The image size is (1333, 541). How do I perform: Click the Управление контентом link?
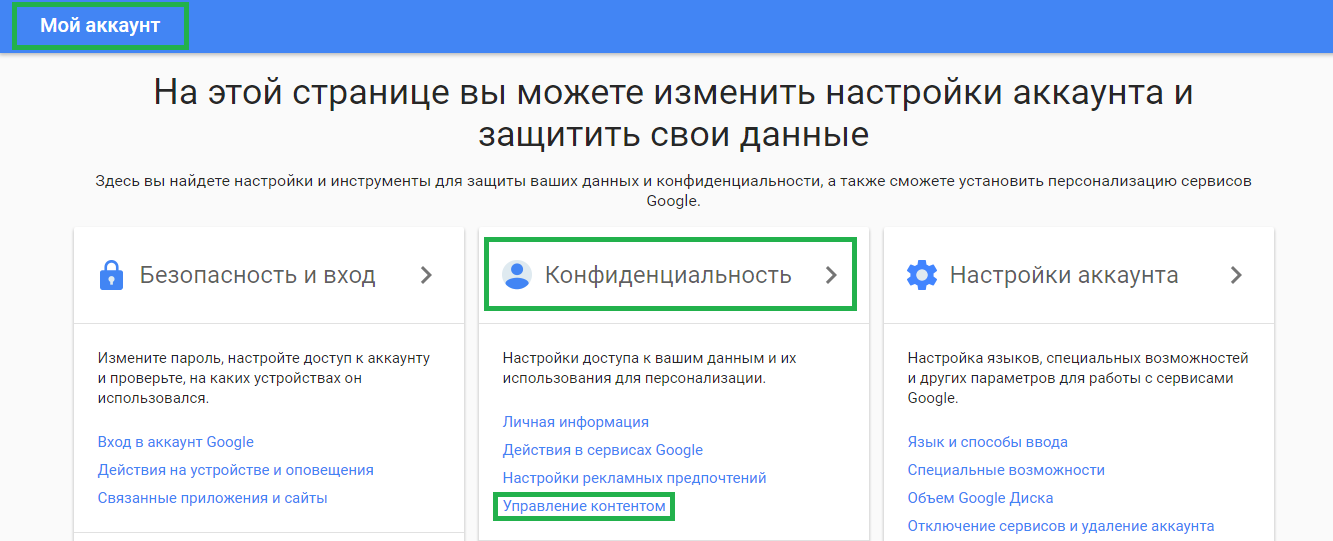point(584,507)
